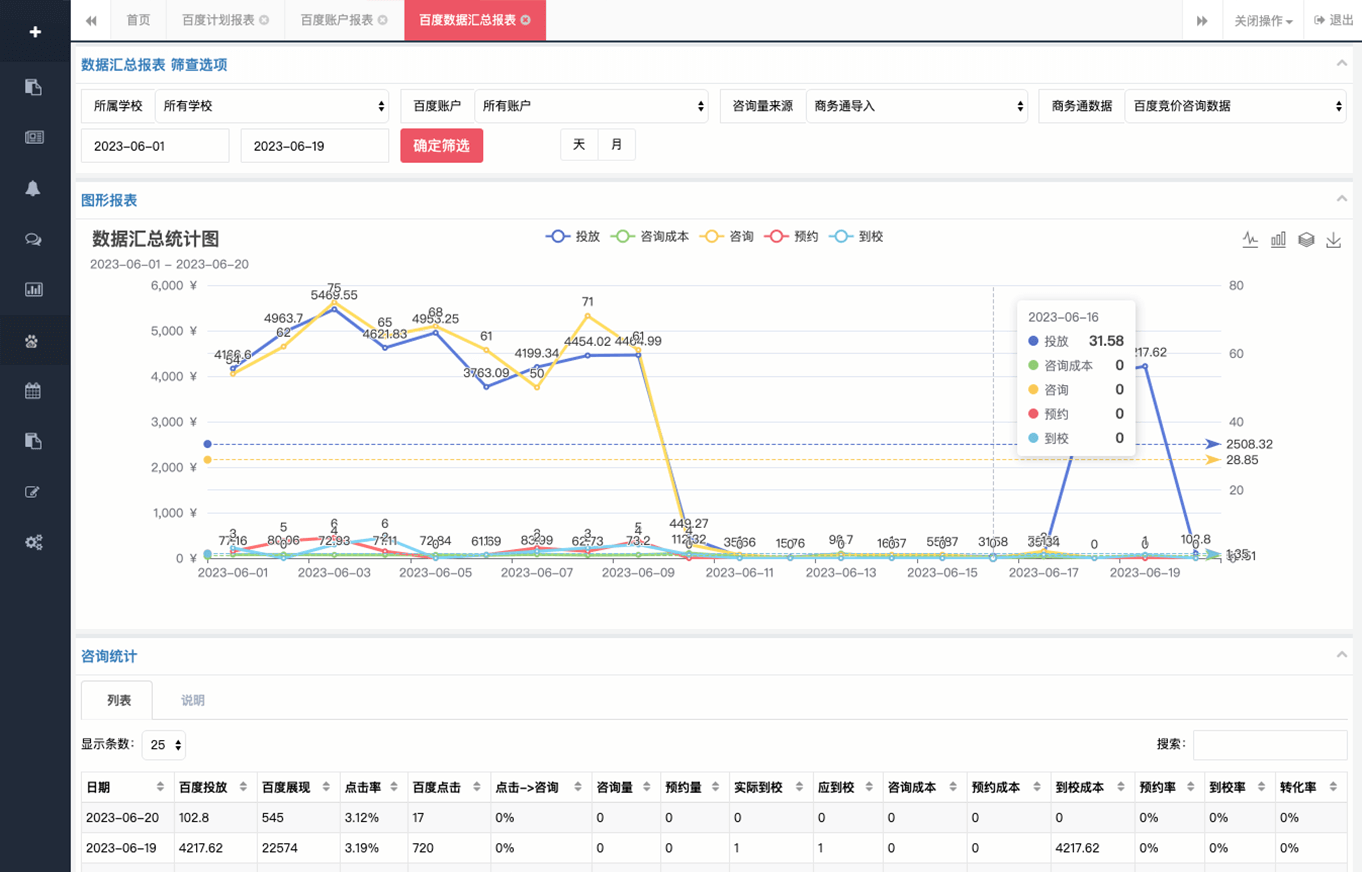The image size is (1362, 872).
Task: Click the 确定筛选 button
Action: 441,145
